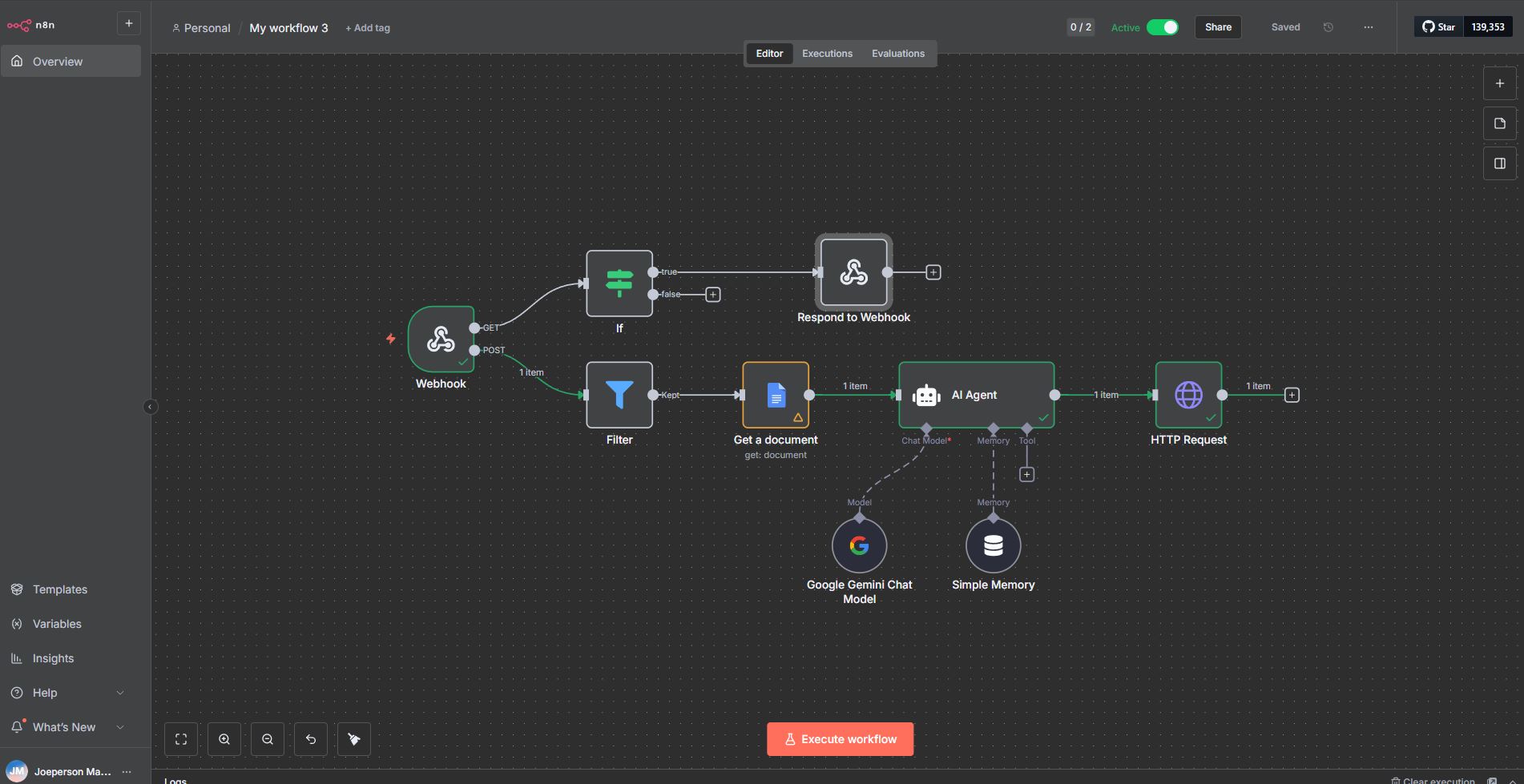Open Overview in the sidebar
This screenshot has height=784, width=1524.
pyautogui.click(x=71, y=62)
